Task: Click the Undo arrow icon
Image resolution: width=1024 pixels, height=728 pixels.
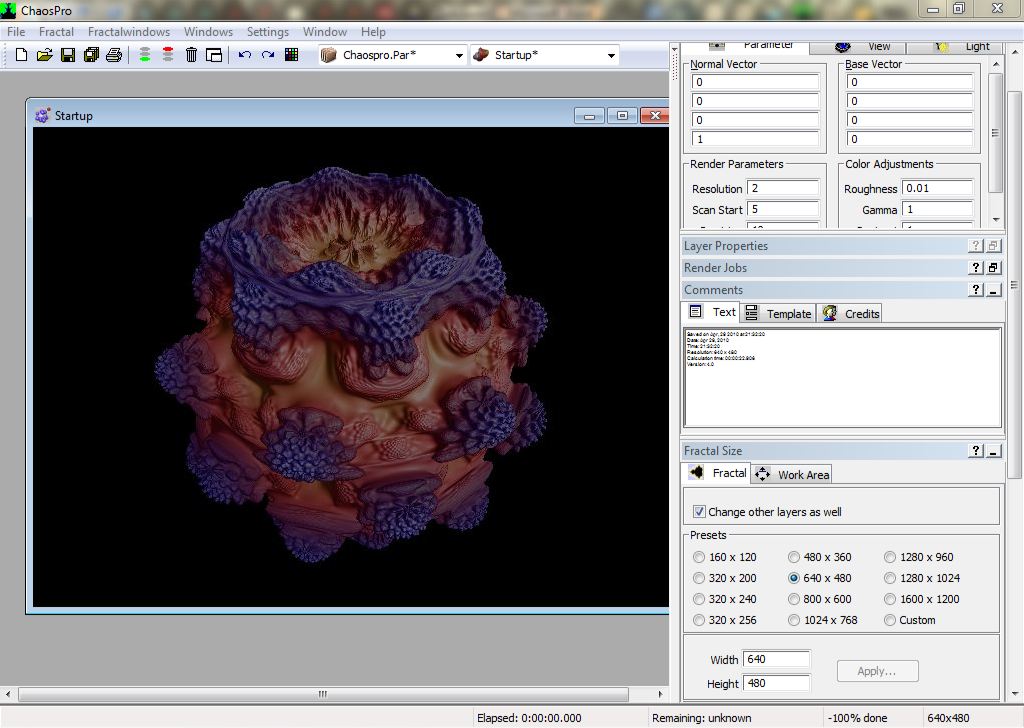Action: coord(245,55)
